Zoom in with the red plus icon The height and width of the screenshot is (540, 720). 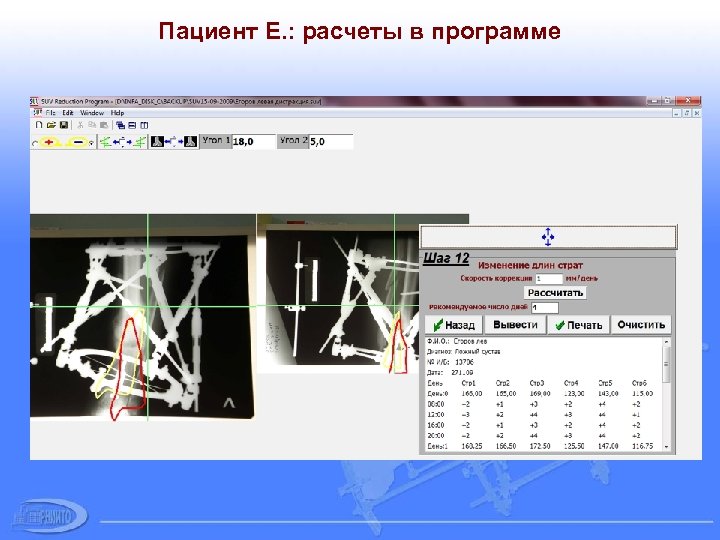50,142
